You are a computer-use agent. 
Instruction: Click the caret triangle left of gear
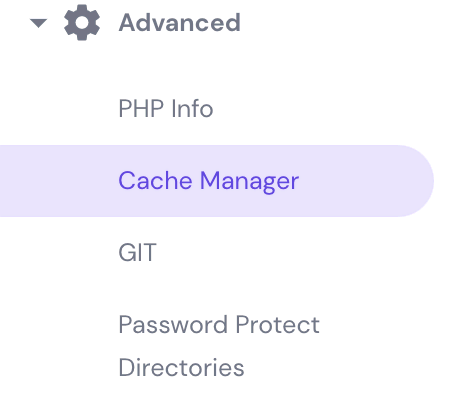pyautogui.click(x=38, y=23)
